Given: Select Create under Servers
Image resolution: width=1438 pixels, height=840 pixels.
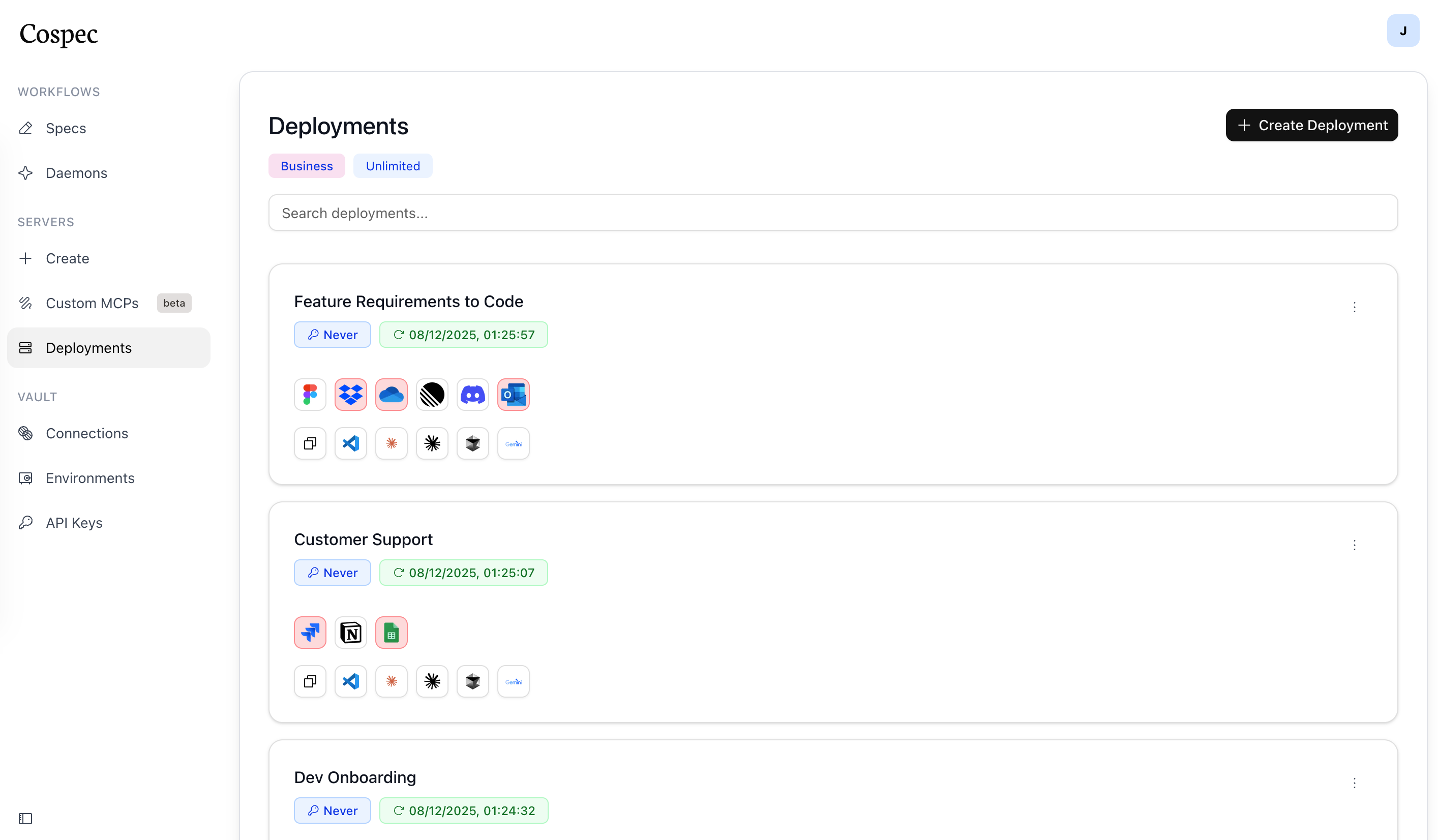Looking at the screenshot, I should pyautogui.click(x=108, y=258).
